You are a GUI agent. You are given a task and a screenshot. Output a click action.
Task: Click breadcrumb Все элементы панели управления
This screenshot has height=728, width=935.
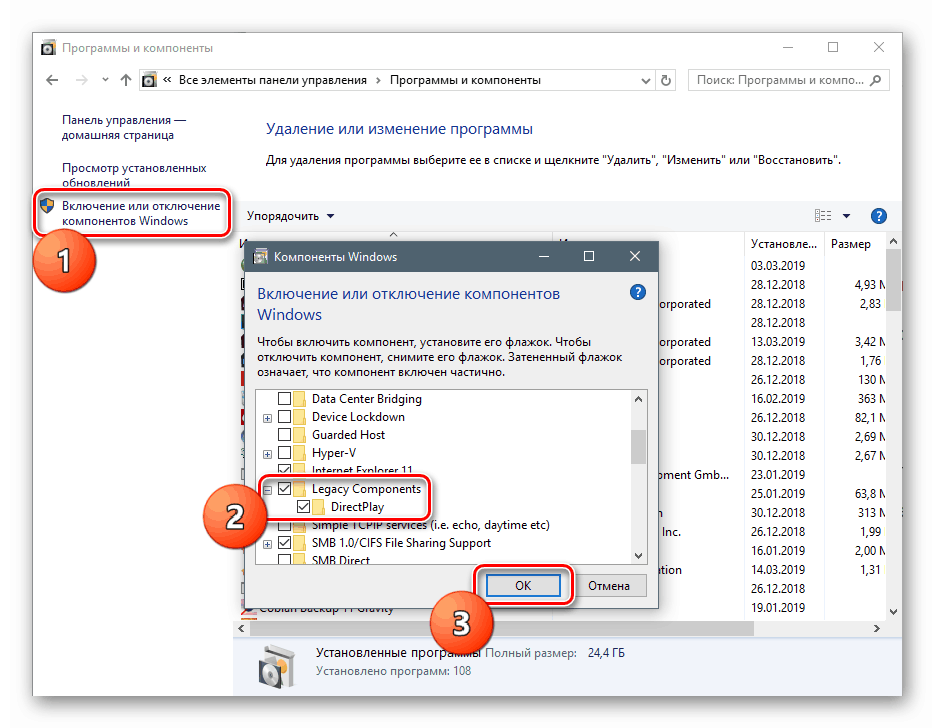click(273, 80)
